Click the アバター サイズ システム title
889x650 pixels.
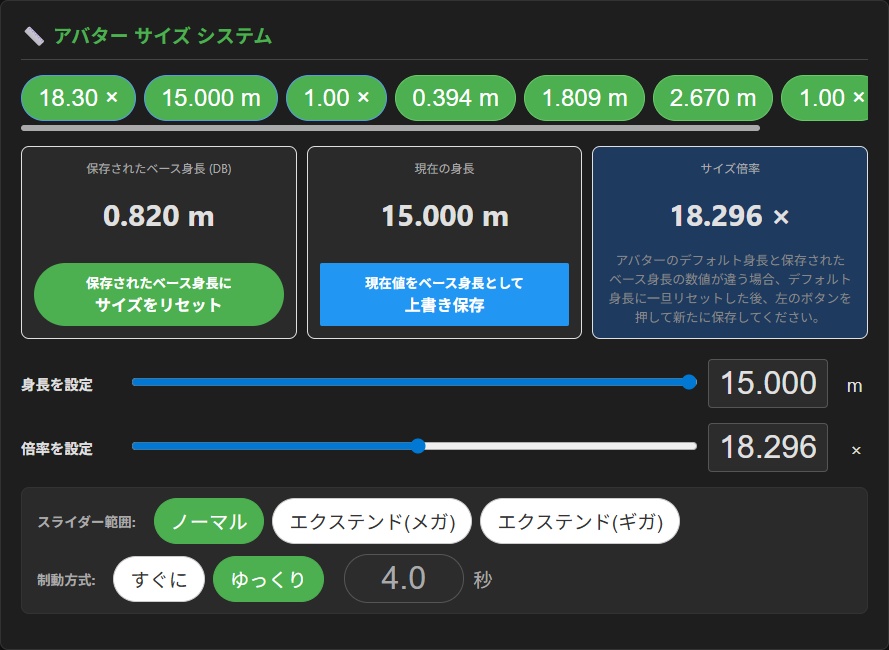tap(163, 36)
